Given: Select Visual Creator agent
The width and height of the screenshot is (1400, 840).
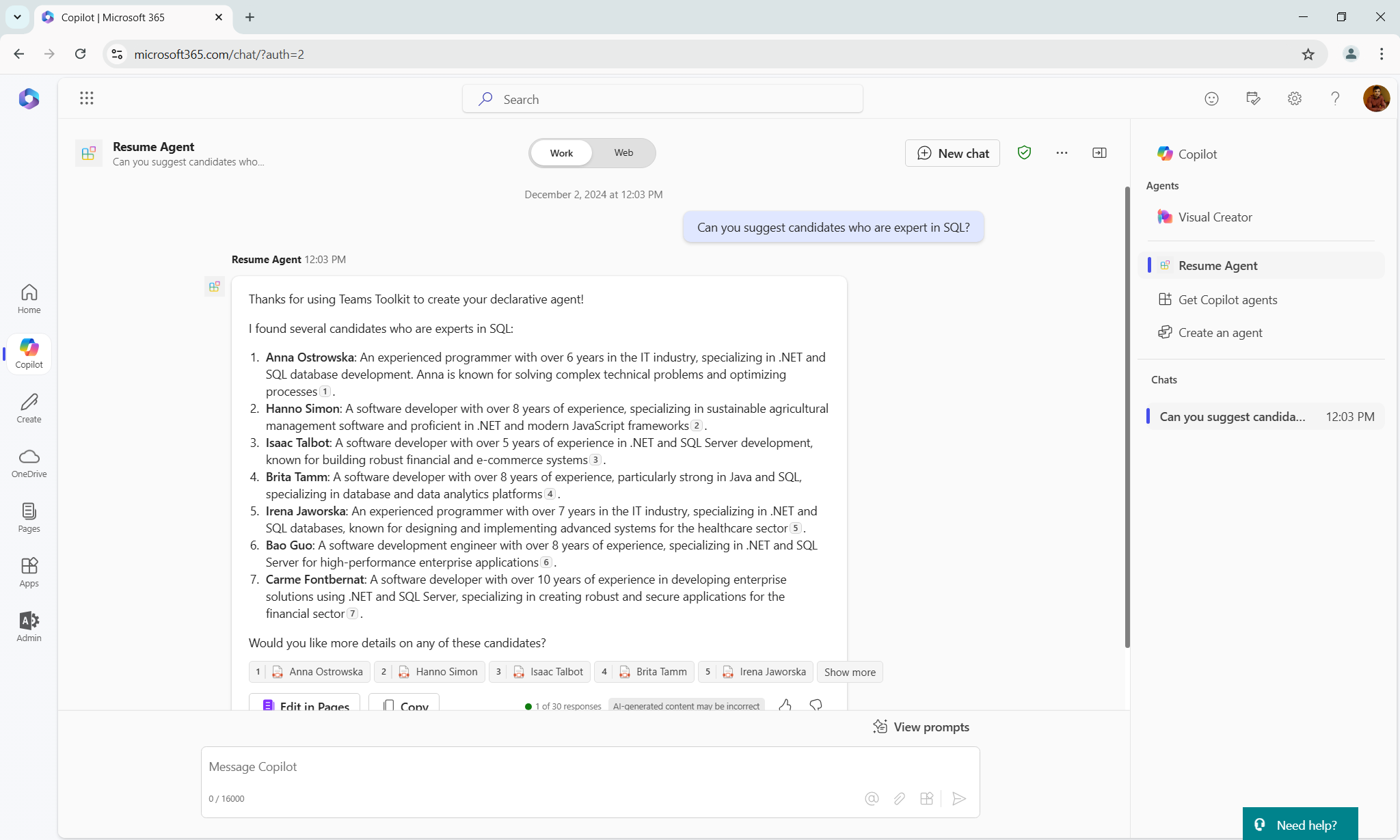Looking at the screenshot, I should (1215, 217).
